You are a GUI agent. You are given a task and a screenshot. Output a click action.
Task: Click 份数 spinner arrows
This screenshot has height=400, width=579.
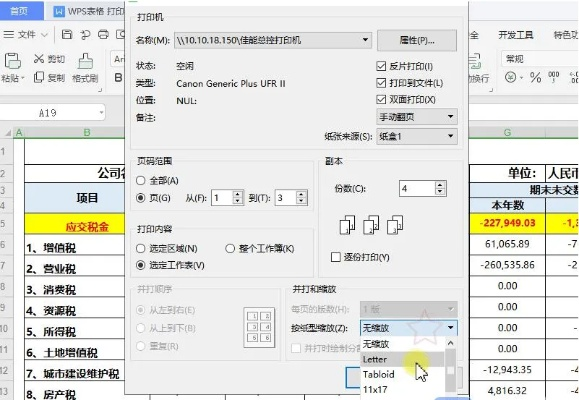[x=439, y=189]
